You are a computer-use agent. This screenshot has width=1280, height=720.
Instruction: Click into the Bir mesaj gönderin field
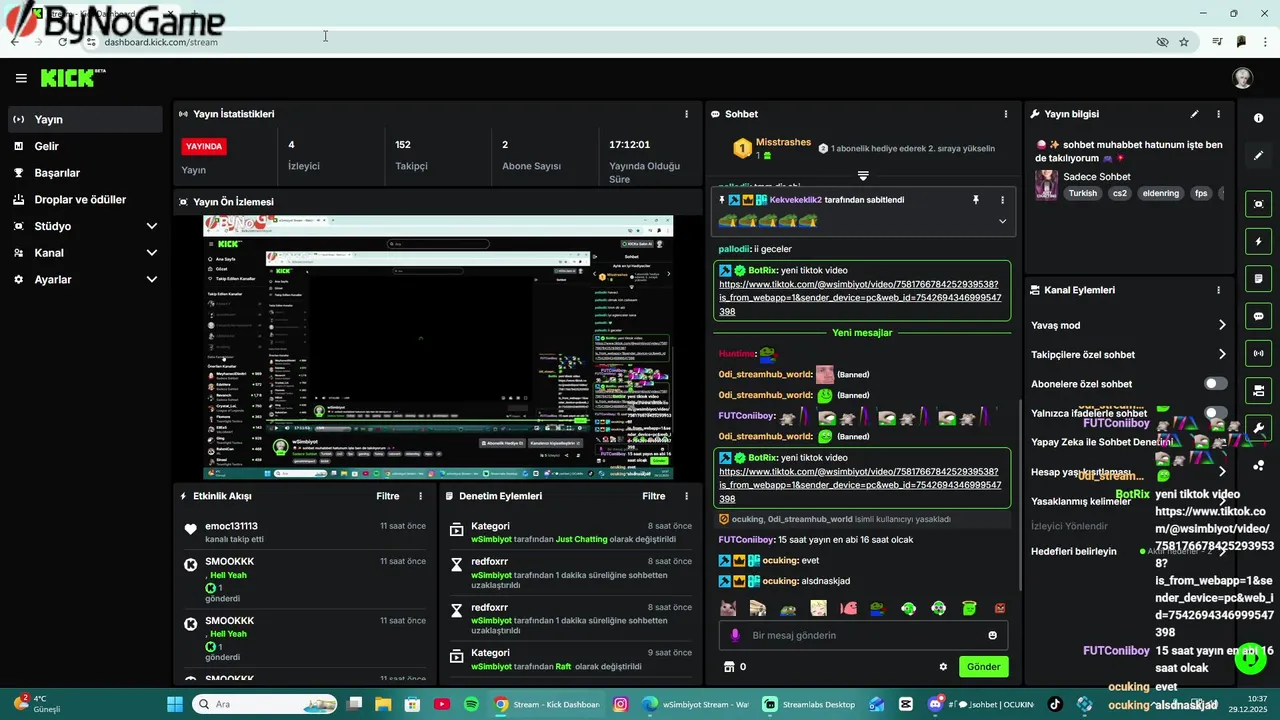click(863, 635)
